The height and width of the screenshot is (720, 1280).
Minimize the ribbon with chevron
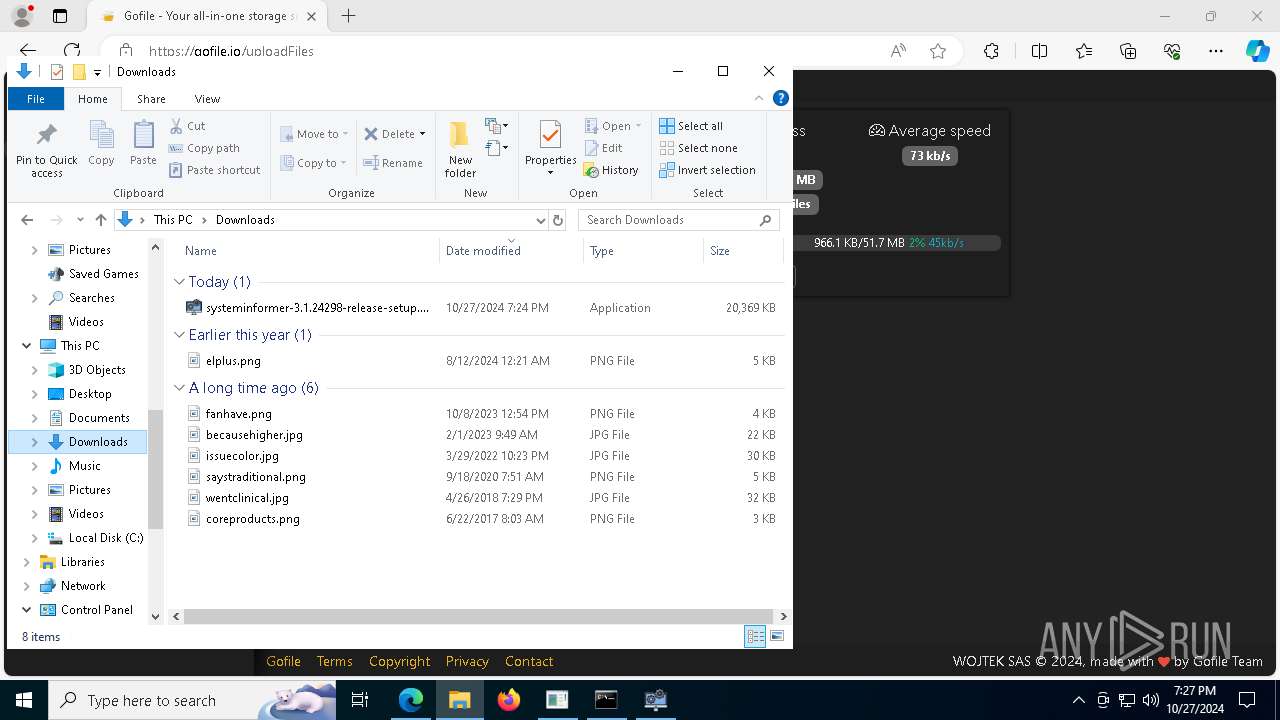[x=759, y=98]
